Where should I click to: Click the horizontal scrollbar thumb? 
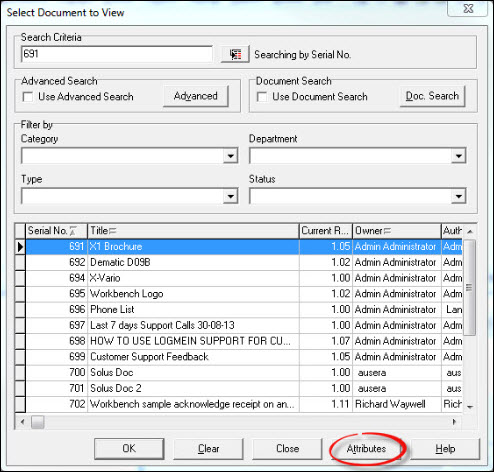pos(38,422)
